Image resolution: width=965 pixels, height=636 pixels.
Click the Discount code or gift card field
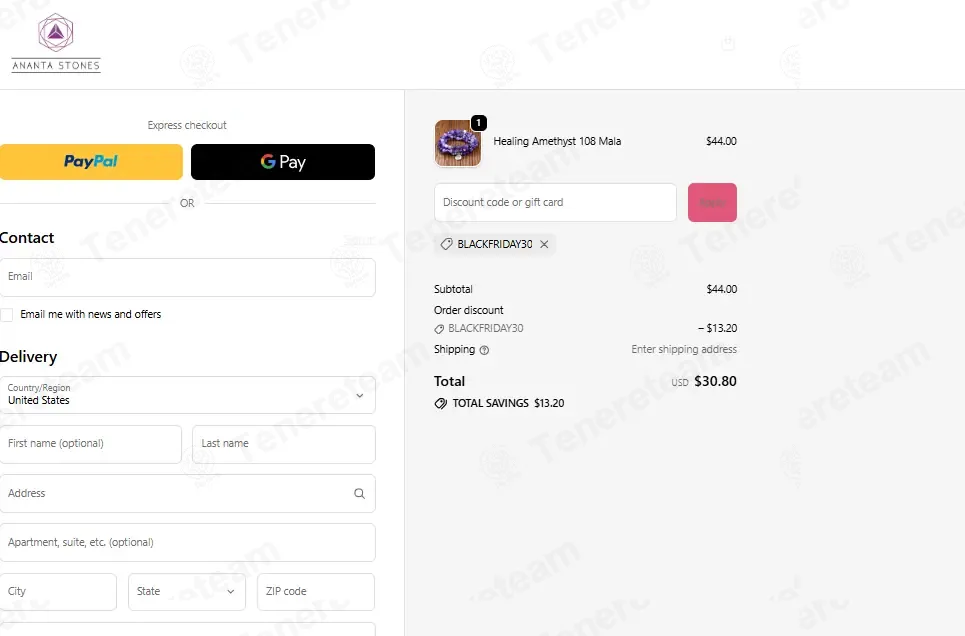click(555, 203)
